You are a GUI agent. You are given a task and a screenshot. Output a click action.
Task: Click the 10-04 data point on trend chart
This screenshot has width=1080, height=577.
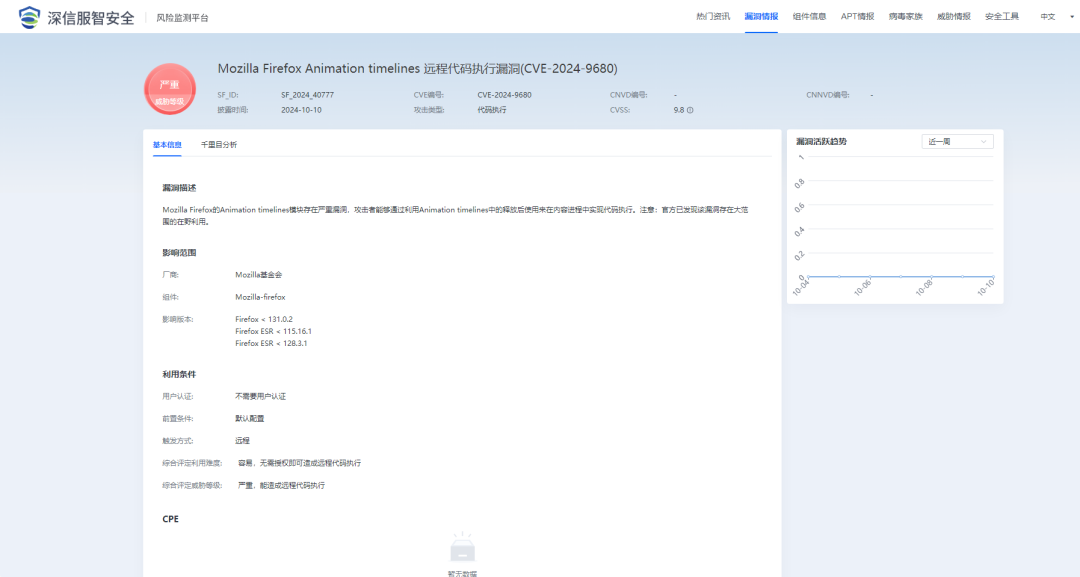808,277
